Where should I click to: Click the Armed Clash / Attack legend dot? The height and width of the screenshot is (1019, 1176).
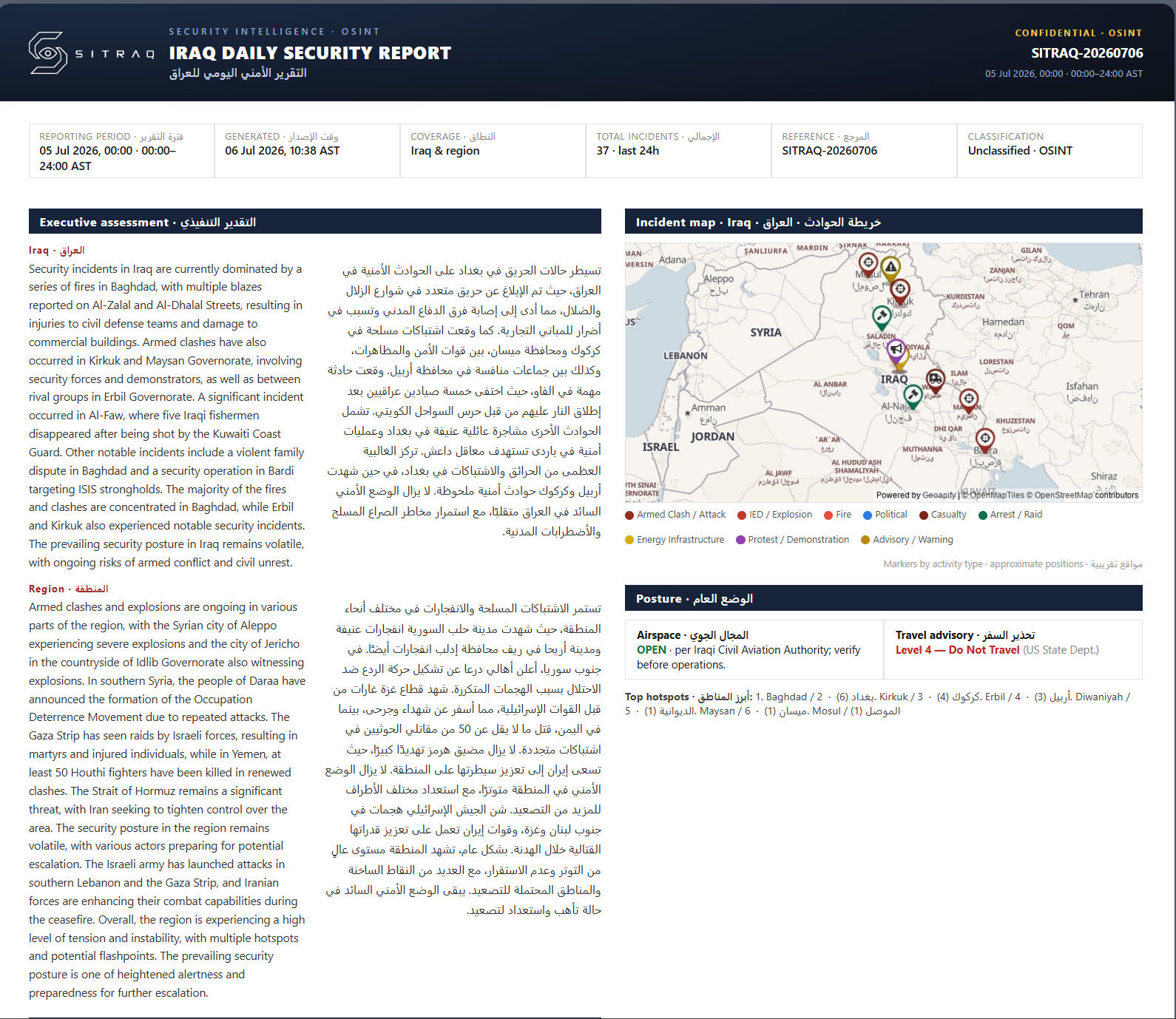pyautogui.click(x=629, y=515)
